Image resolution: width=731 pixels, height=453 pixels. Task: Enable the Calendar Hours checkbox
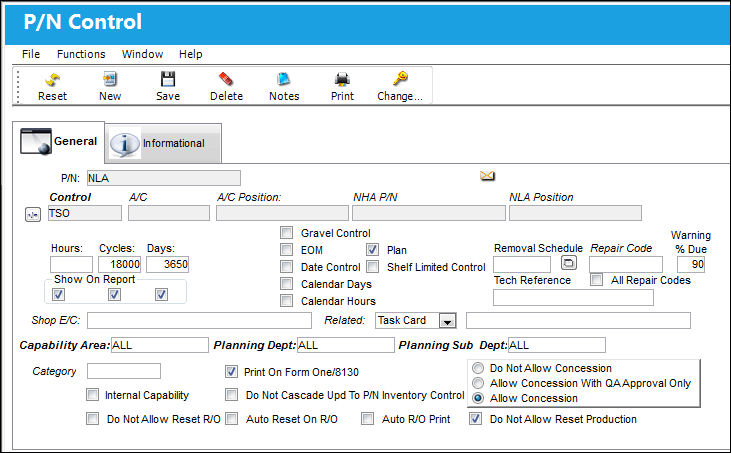[x=286, y=301]
